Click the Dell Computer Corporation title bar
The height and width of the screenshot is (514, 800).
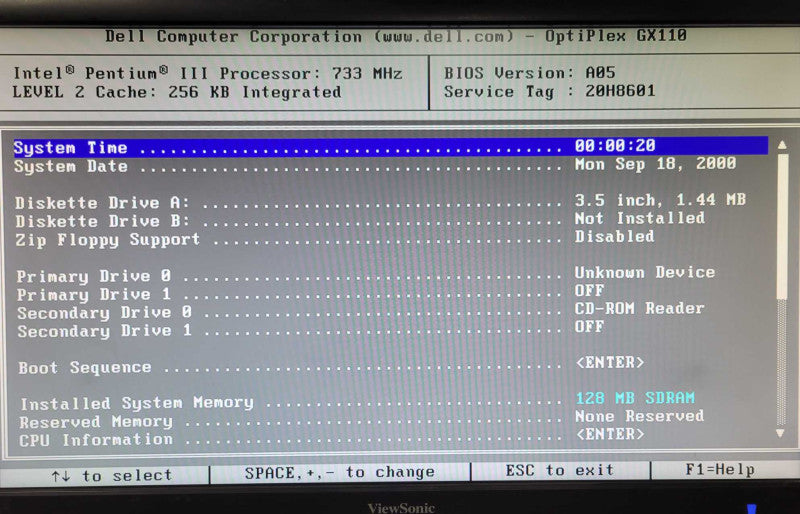396,36
